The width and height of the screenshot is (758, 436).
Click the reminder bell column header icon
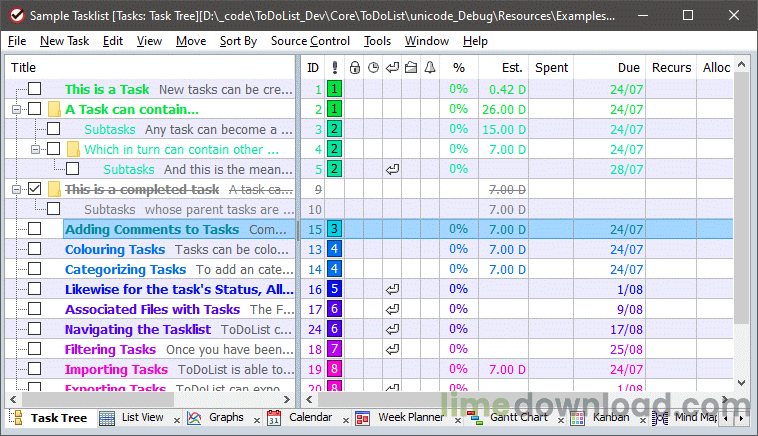pyautogui.click(x=430, y=68)
